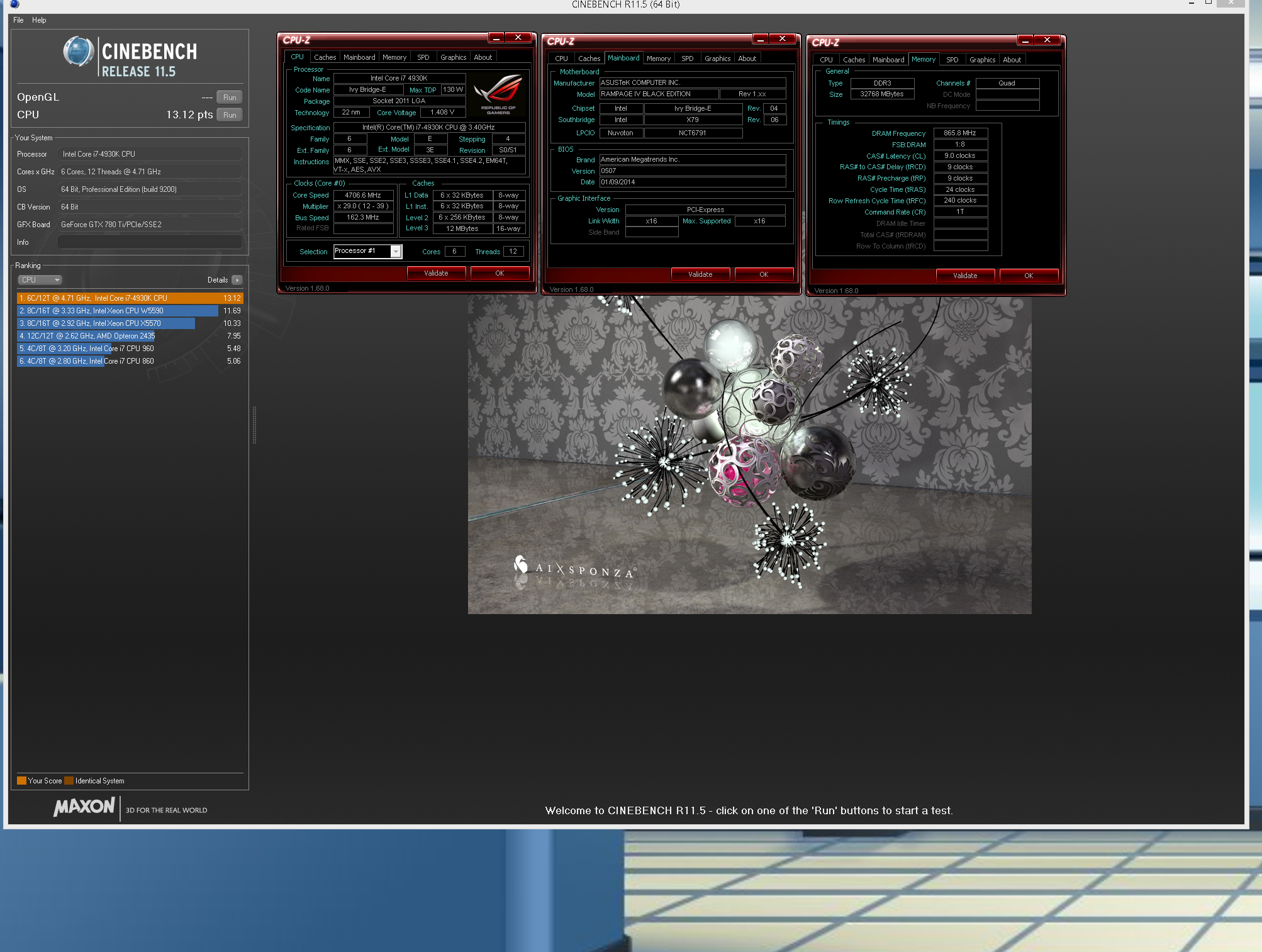1262x952 pixels.
Task: Click the Cinebench globe logo icon
Action: 79,52
